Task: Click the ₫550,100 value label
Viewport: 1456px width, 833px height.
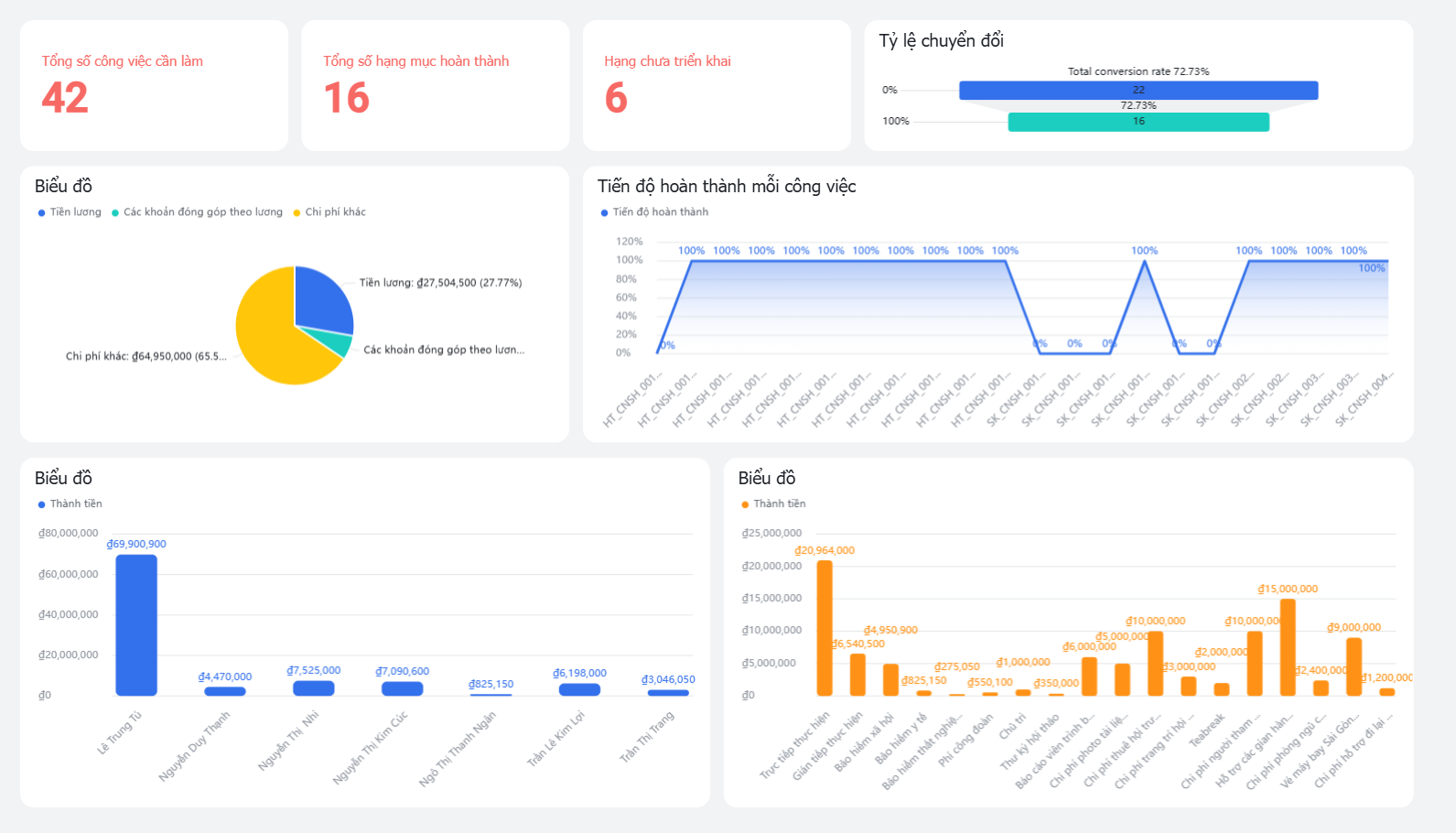Action: pos(990,682)
